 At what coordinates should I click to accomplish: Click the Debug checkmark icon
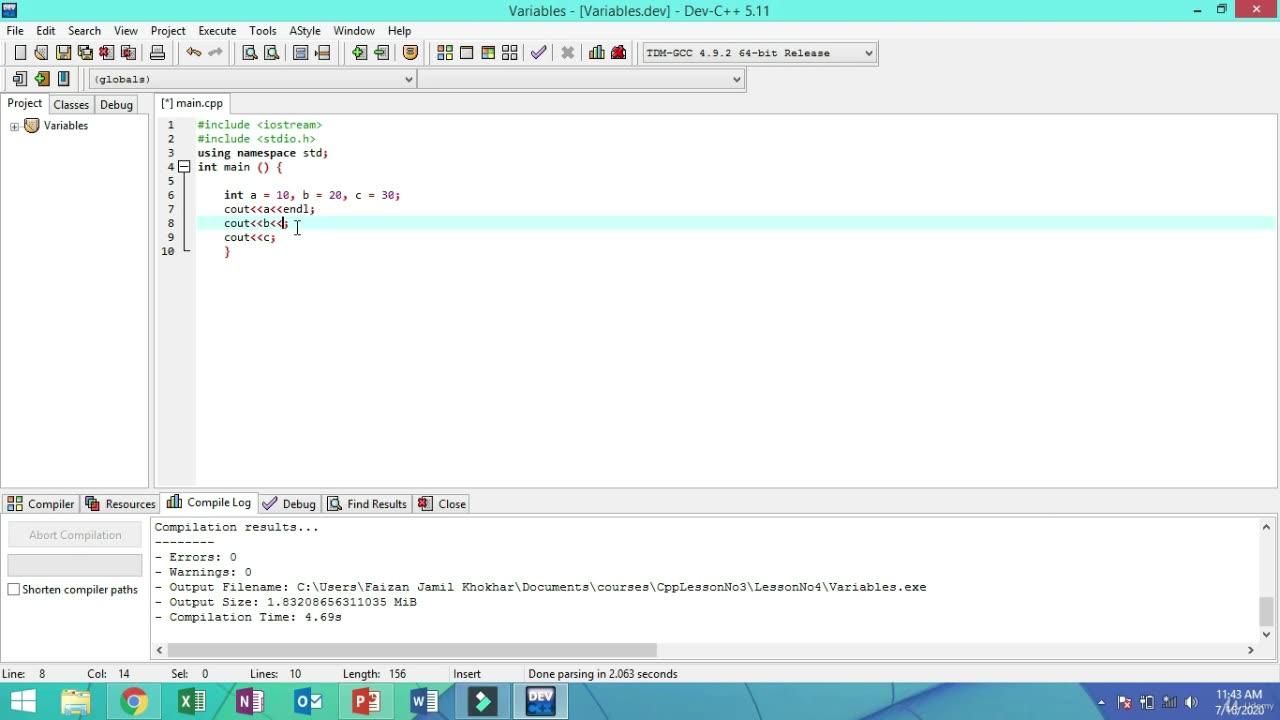point(539,53)
